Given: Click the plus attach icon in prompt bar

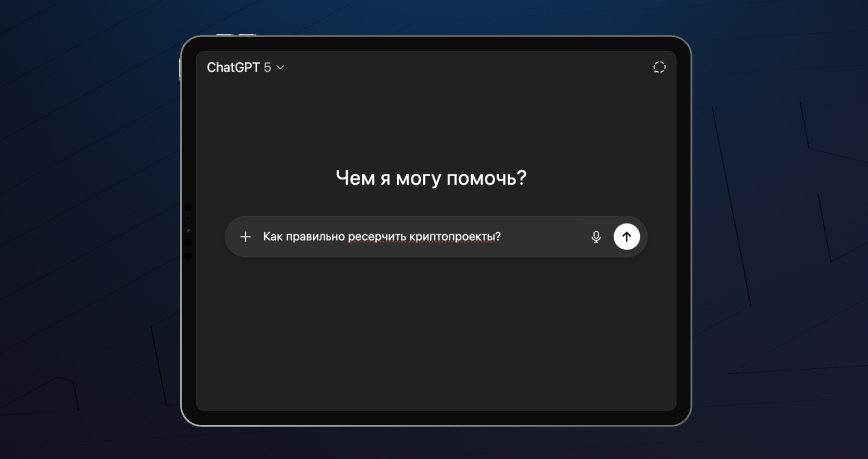Looking at the screenshot, I should (x=245, y=237).
